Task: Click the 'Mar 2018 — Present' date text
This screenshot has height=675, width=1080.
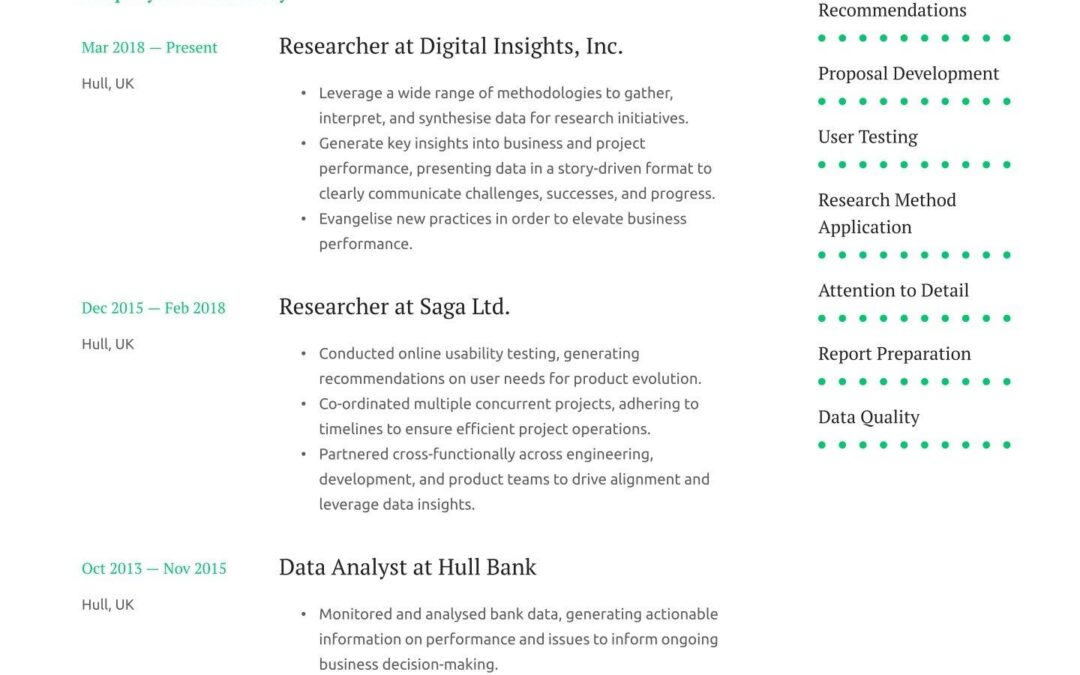Action: pyautogui.click(x=149, y=47)
